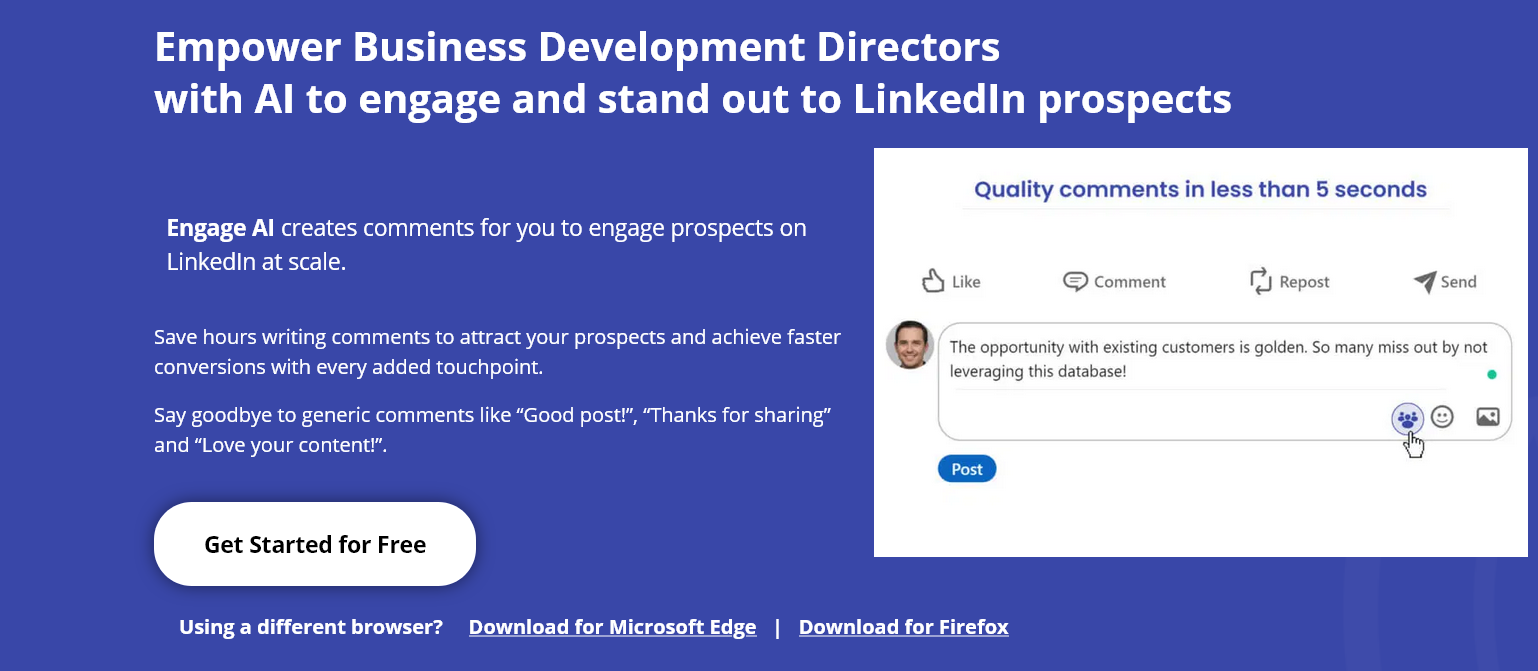
Task: Click the Save hours writing comments paragraph
Action: click(x=498, y=351)
